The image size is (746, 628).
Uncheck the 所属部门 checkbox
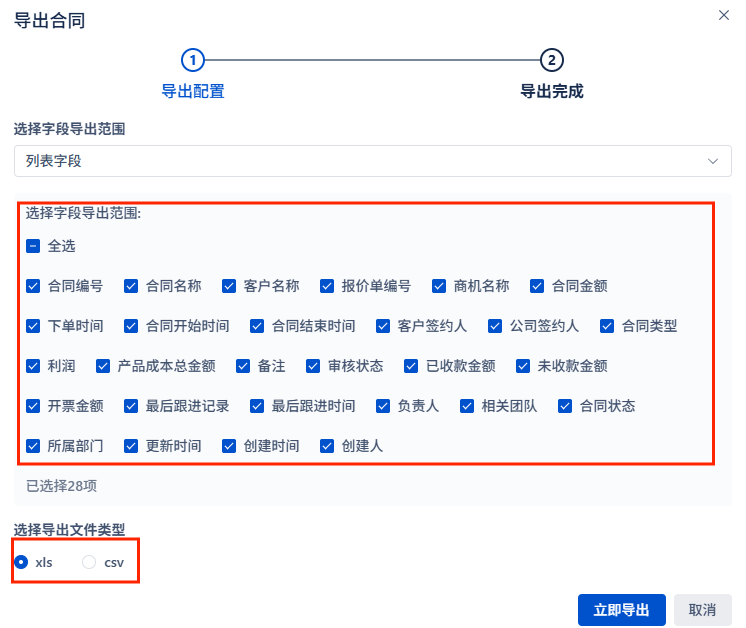(x=33, y=446)
